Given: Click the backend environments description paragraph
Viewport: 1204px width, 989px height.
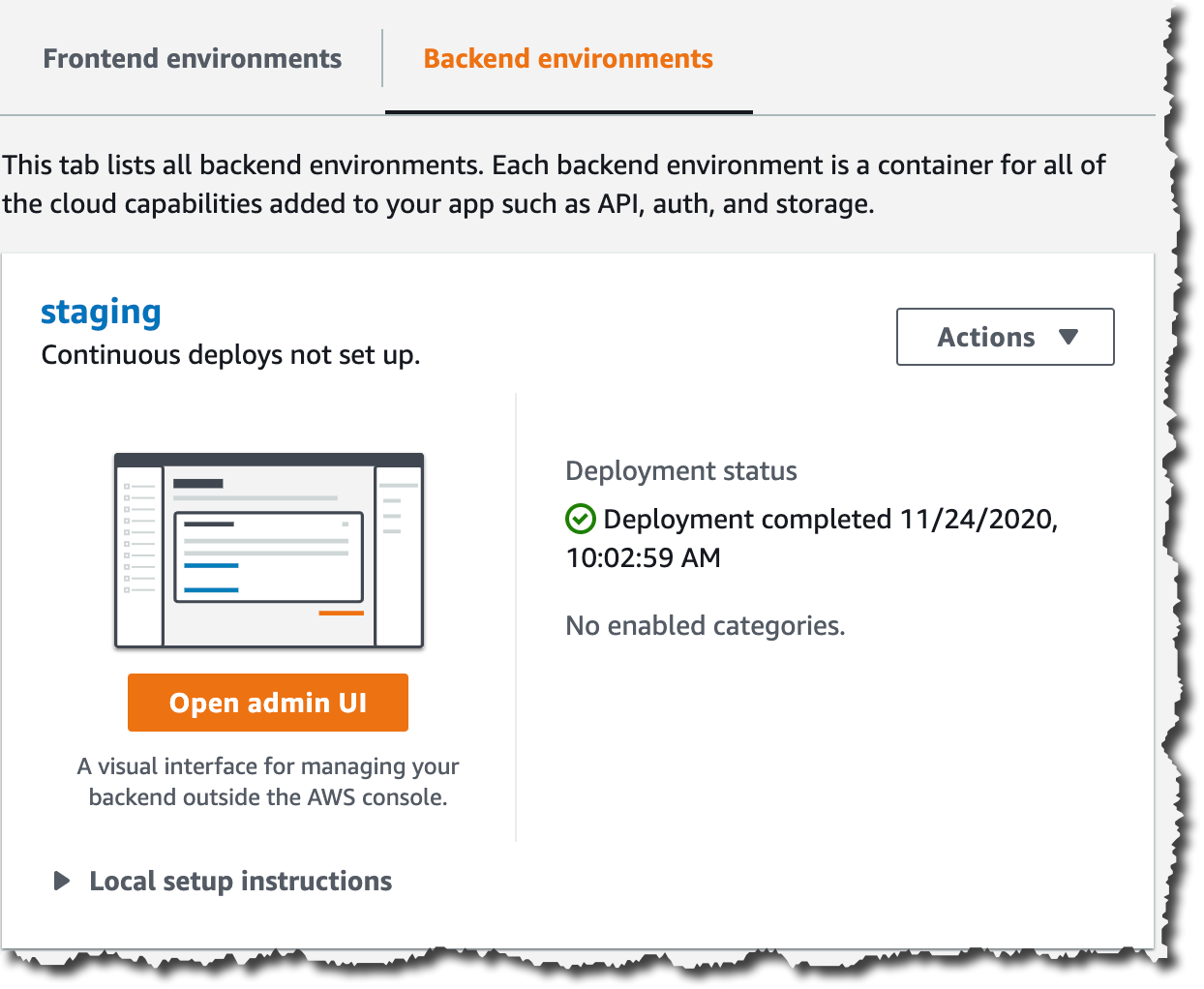Looking at the screenshot, I should (x=554, y=184).
